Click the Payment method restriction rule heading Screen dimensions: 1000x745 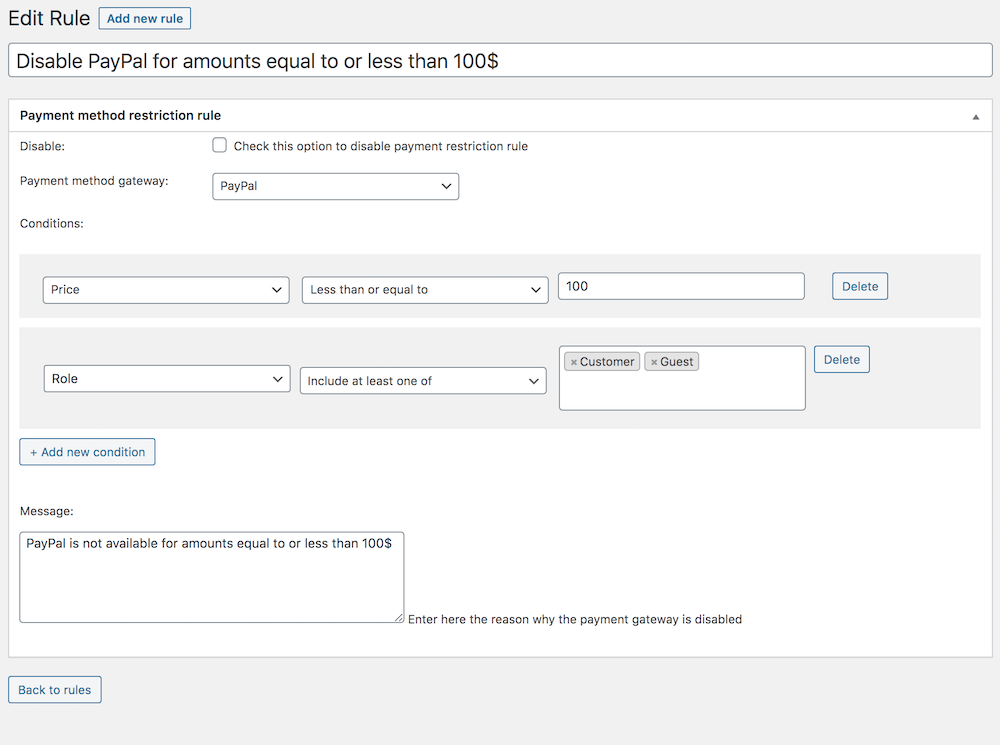pos(120,116)
